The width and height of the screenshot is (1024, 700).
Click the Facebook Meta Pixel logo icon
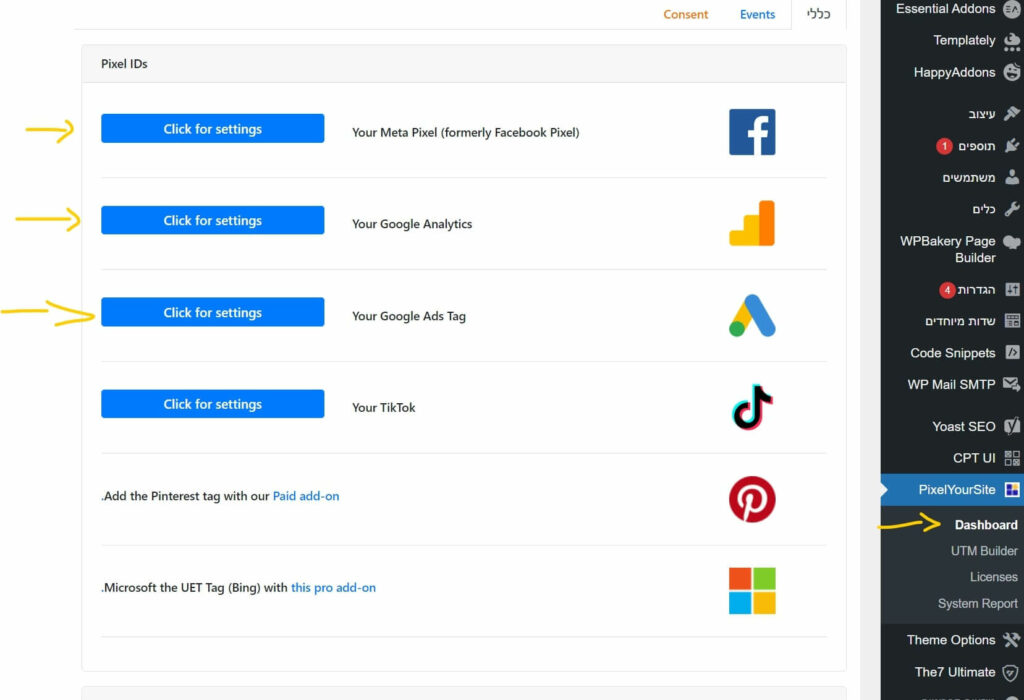click(x=752, y=132)
